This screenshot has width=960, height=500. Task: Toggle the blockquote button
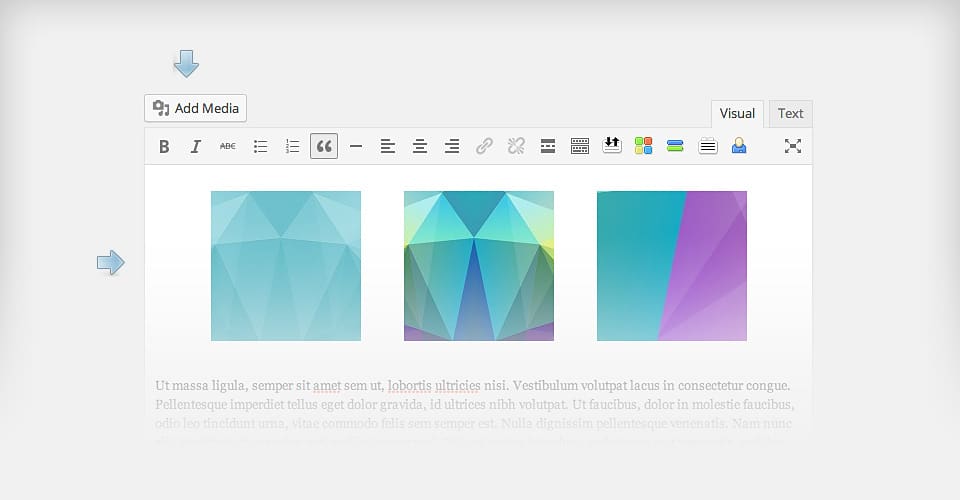[324, 147]
